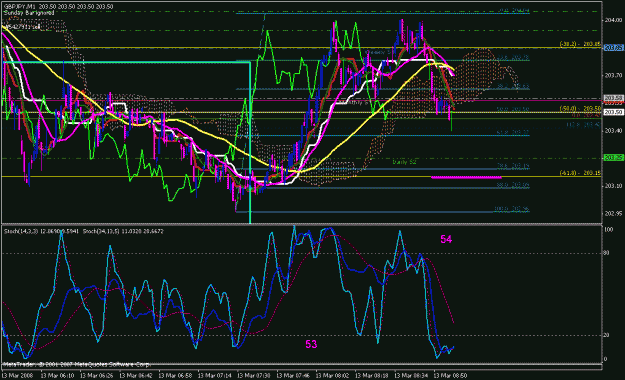Click the 203.70 price axis label
The height and width of the screenshot is (380, 625).
[613, 75]
